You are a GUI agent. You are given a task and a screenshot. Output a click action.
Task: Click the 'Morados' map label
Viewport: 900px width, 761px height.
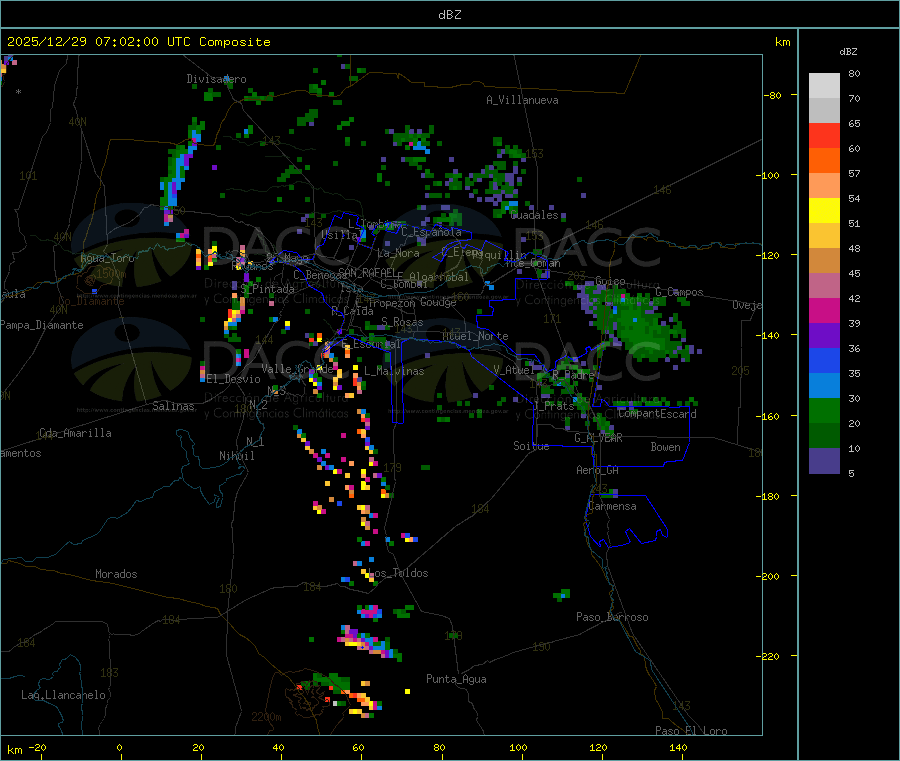click(116, 574)
